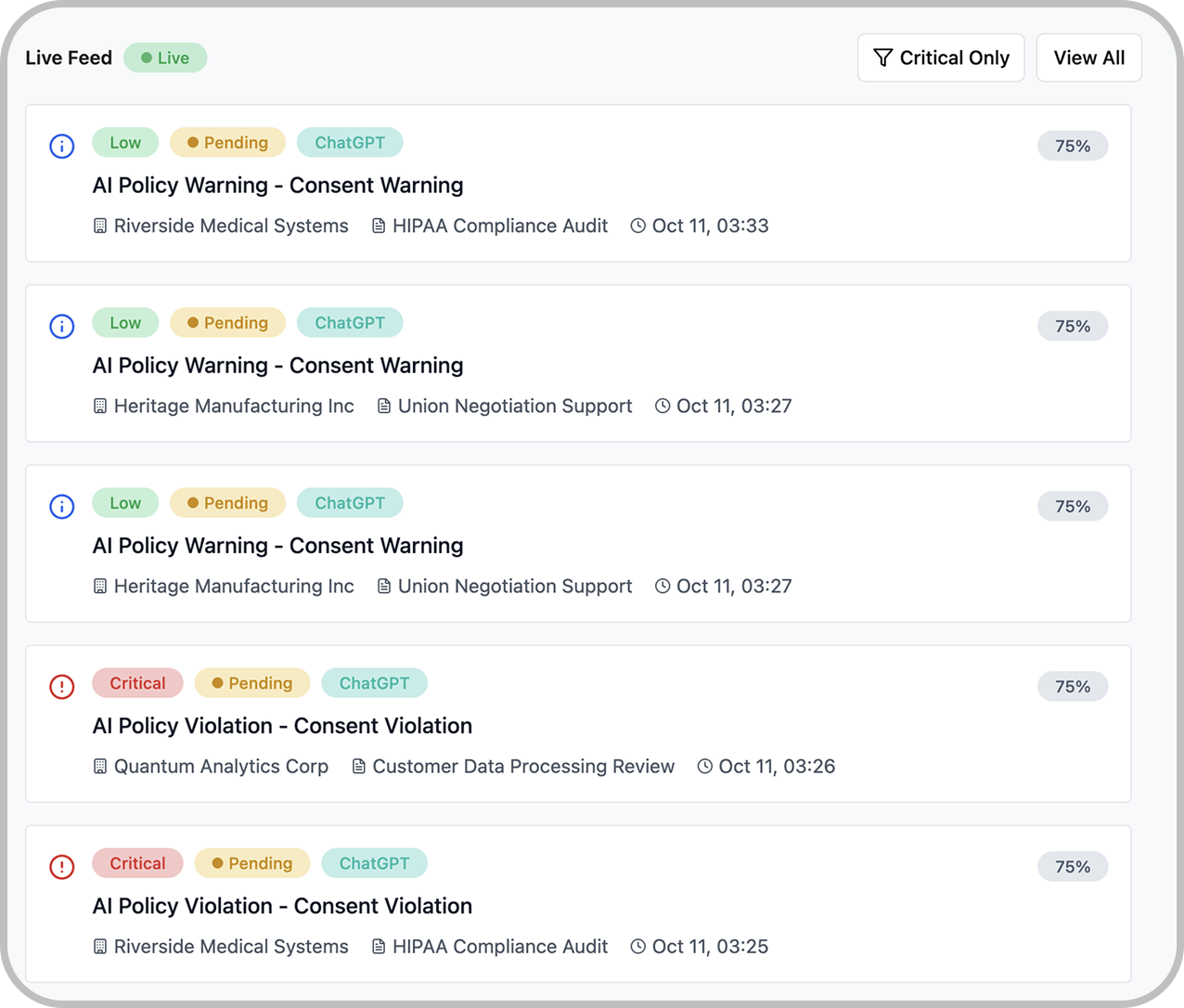Click the info icon on the second Heritage Manufacturing alert
Viewport: 1184px width, 1008px height.
click(61, 507)
